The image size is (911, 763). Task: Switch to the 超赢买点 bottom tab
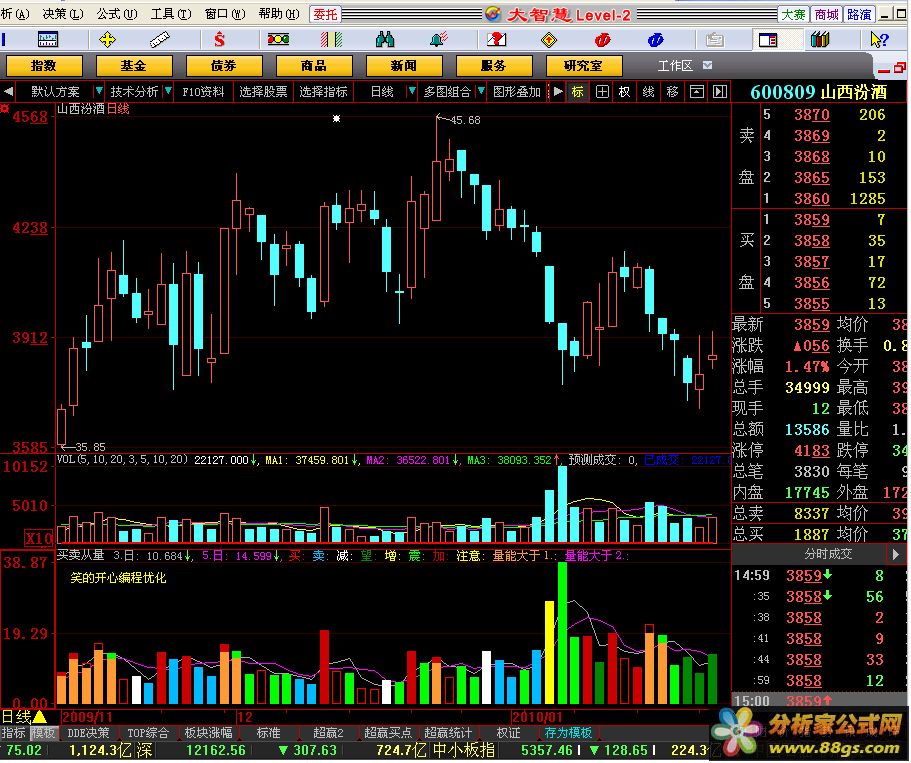[388, 733]
